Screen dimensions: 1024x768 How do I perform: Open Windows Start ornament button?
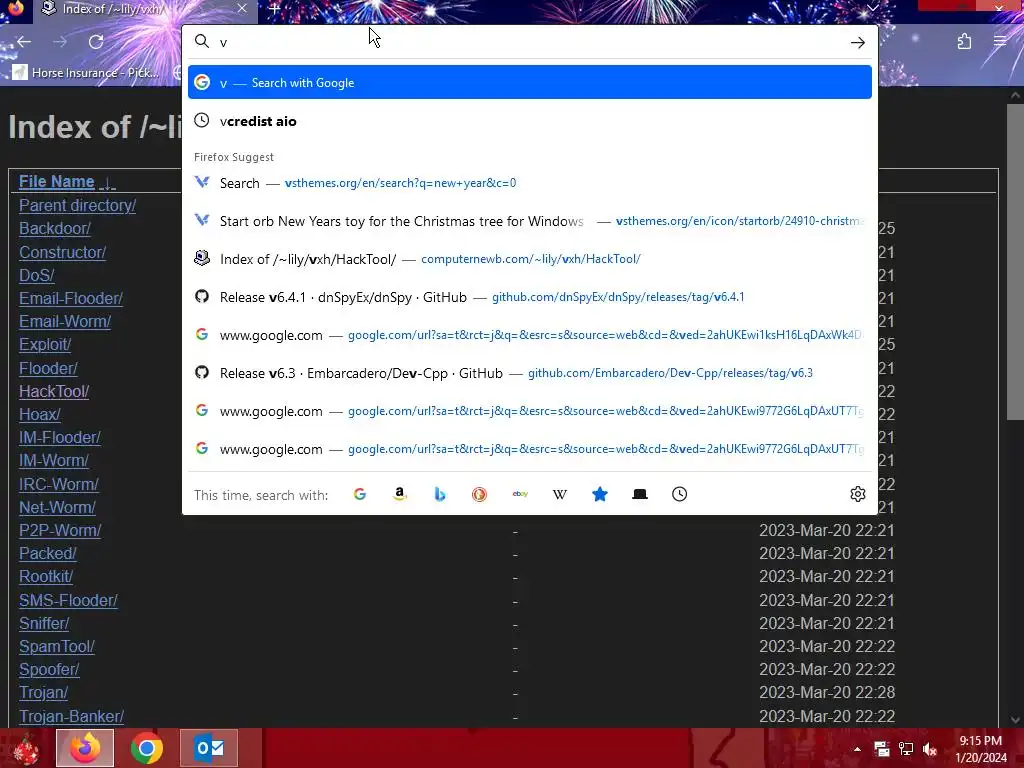tap(25, 748)
